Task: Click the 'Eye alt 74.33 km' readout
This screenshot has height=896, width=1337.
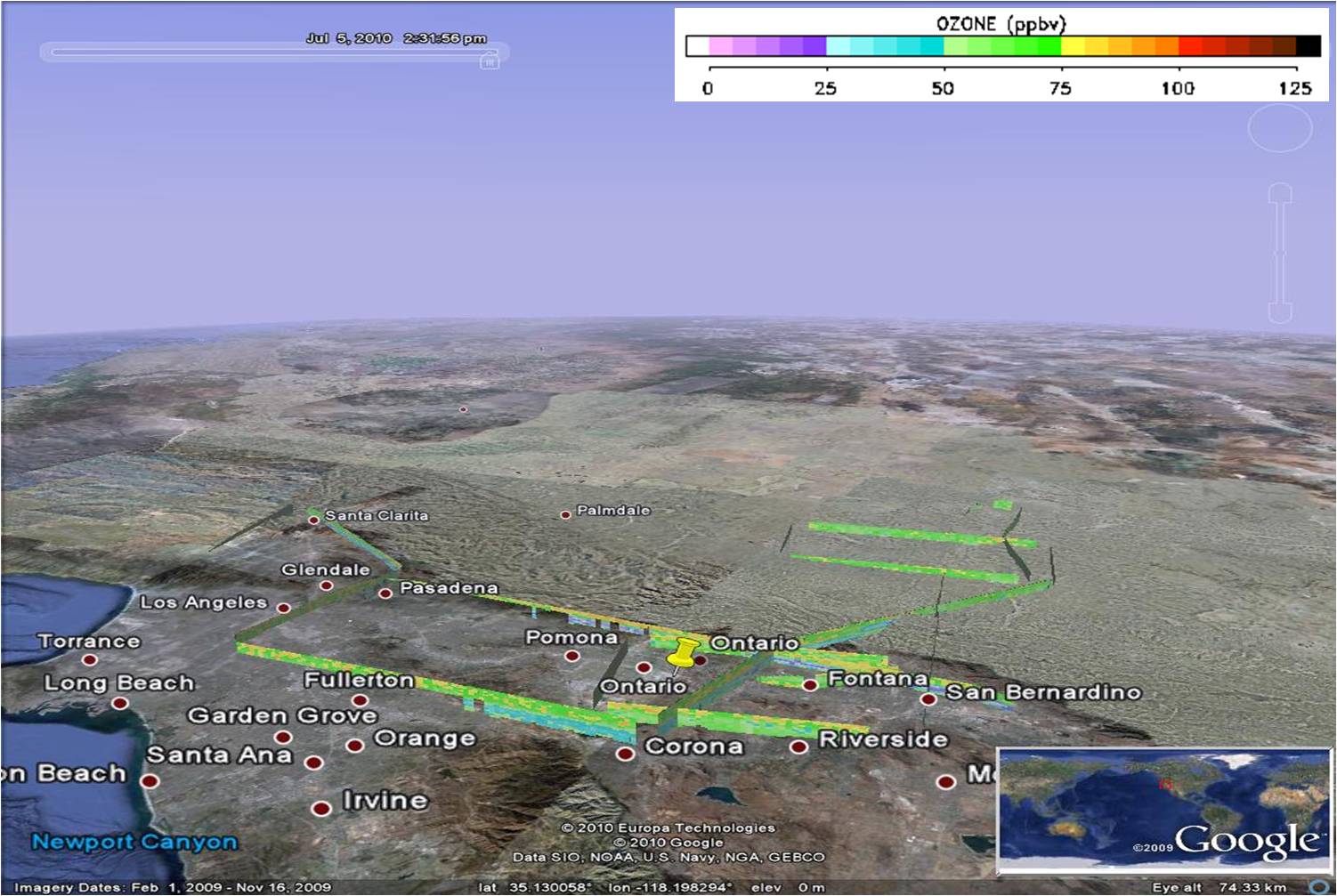Action: 1219,887
